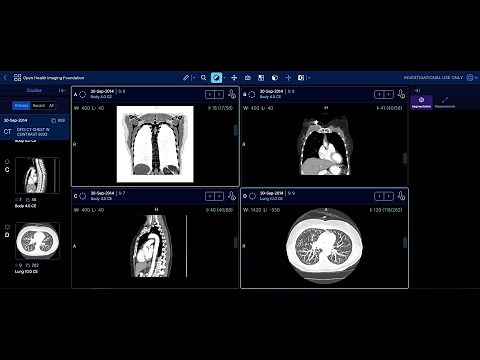
Task: Select the sagittal Body 4.0 CE thumbnail C
Action: (x=37, y=175)
